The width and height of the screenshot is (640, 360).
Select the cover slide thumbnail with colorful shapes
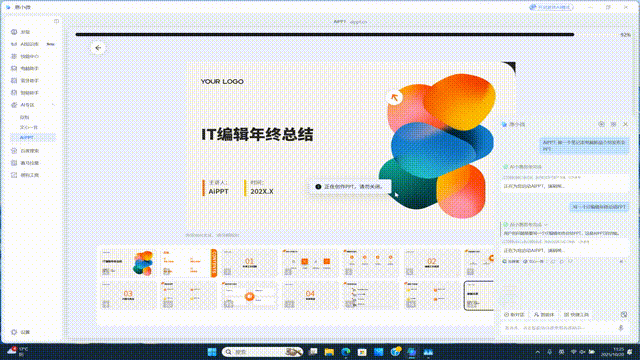tap(128, 263)
